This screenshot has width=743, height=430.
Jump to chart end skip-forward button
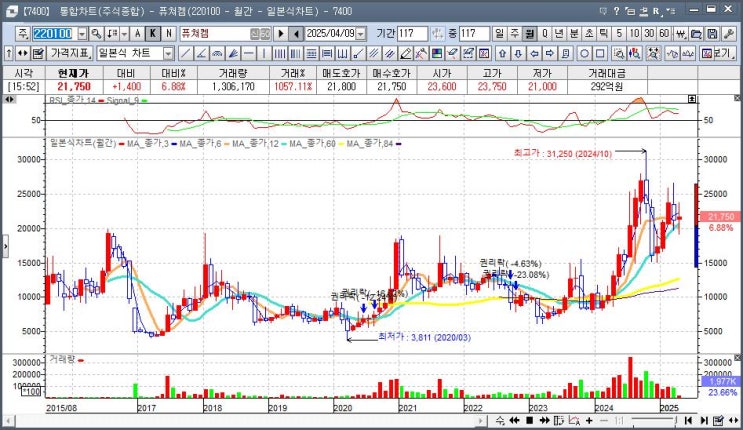pyautogui.click(x=704, y=420)
